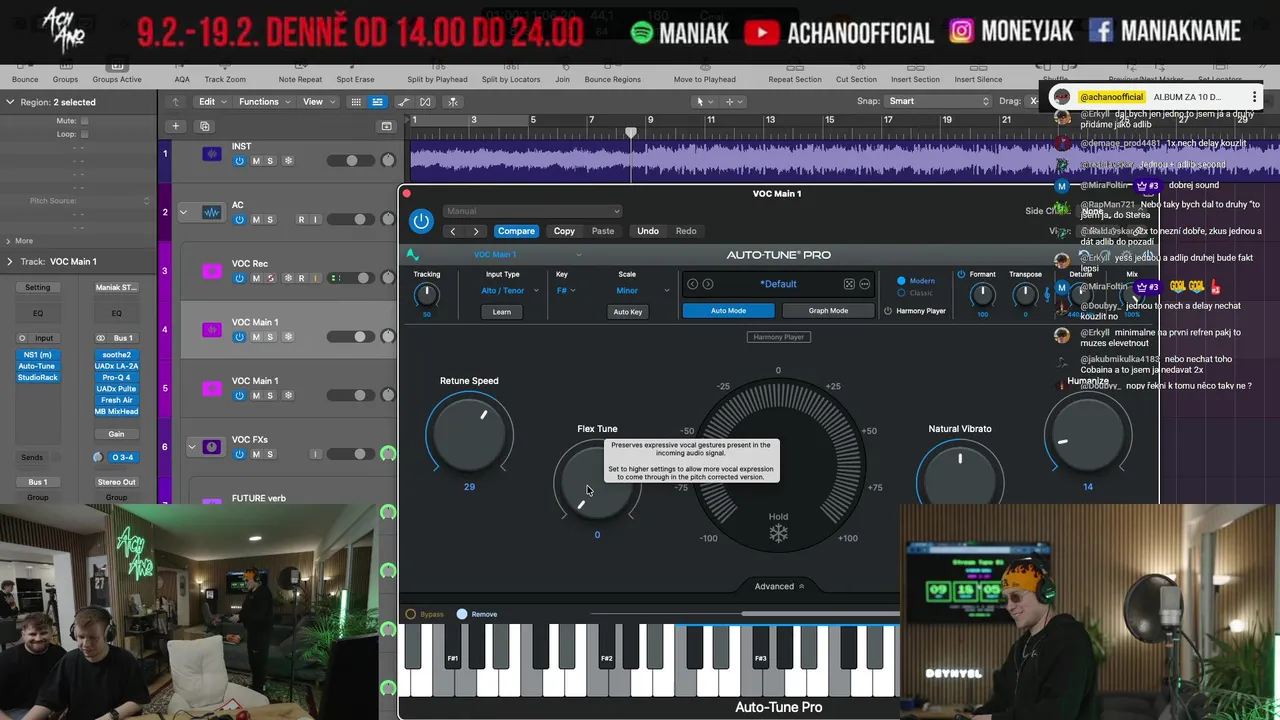Open the Key F# dropdown
This screenshot has height=720, width=1280.
click(566, 291)
